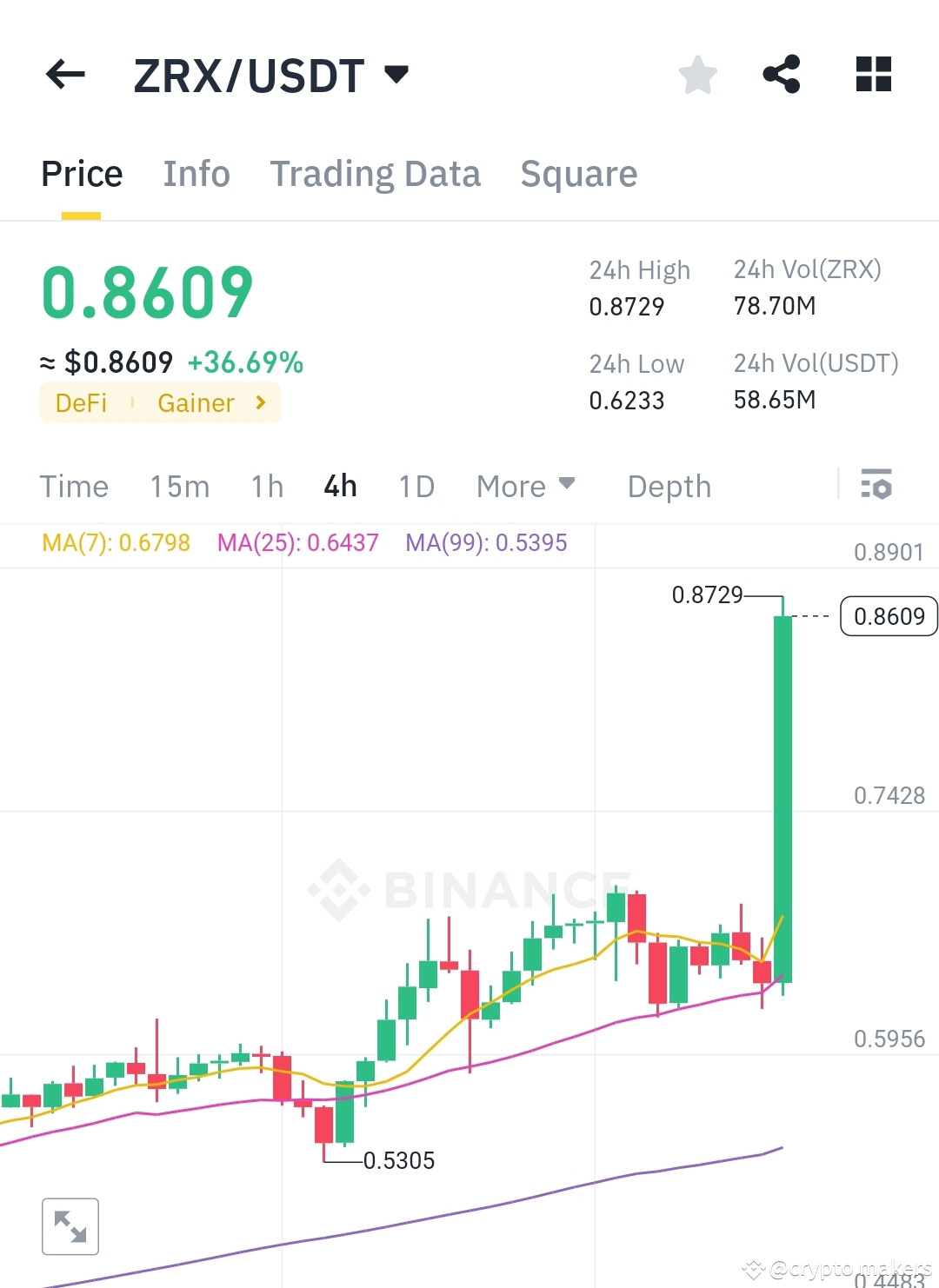Expand the More timeframes dropdown
This screenshot has height=1288, width=939.
524,487
